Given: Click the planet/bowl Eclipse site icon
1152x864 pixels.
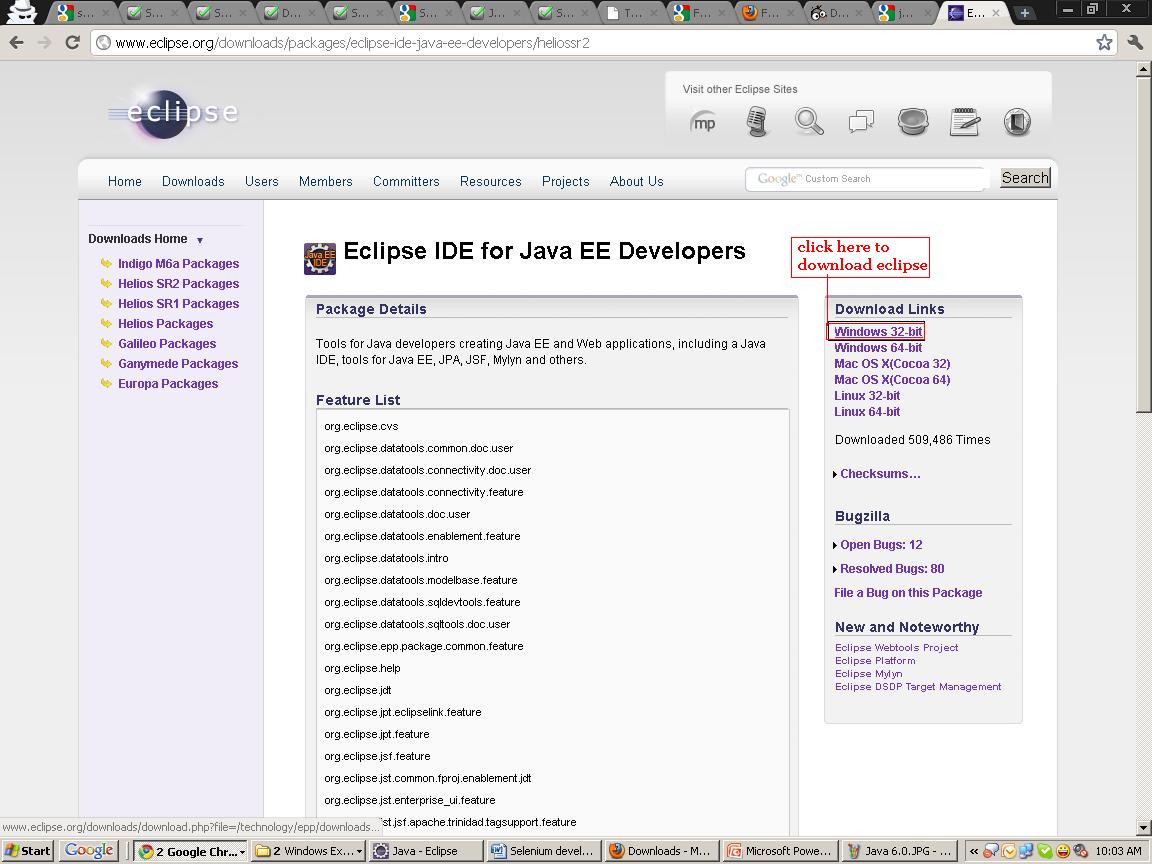Looking at the screenshot, I should 913,121.
